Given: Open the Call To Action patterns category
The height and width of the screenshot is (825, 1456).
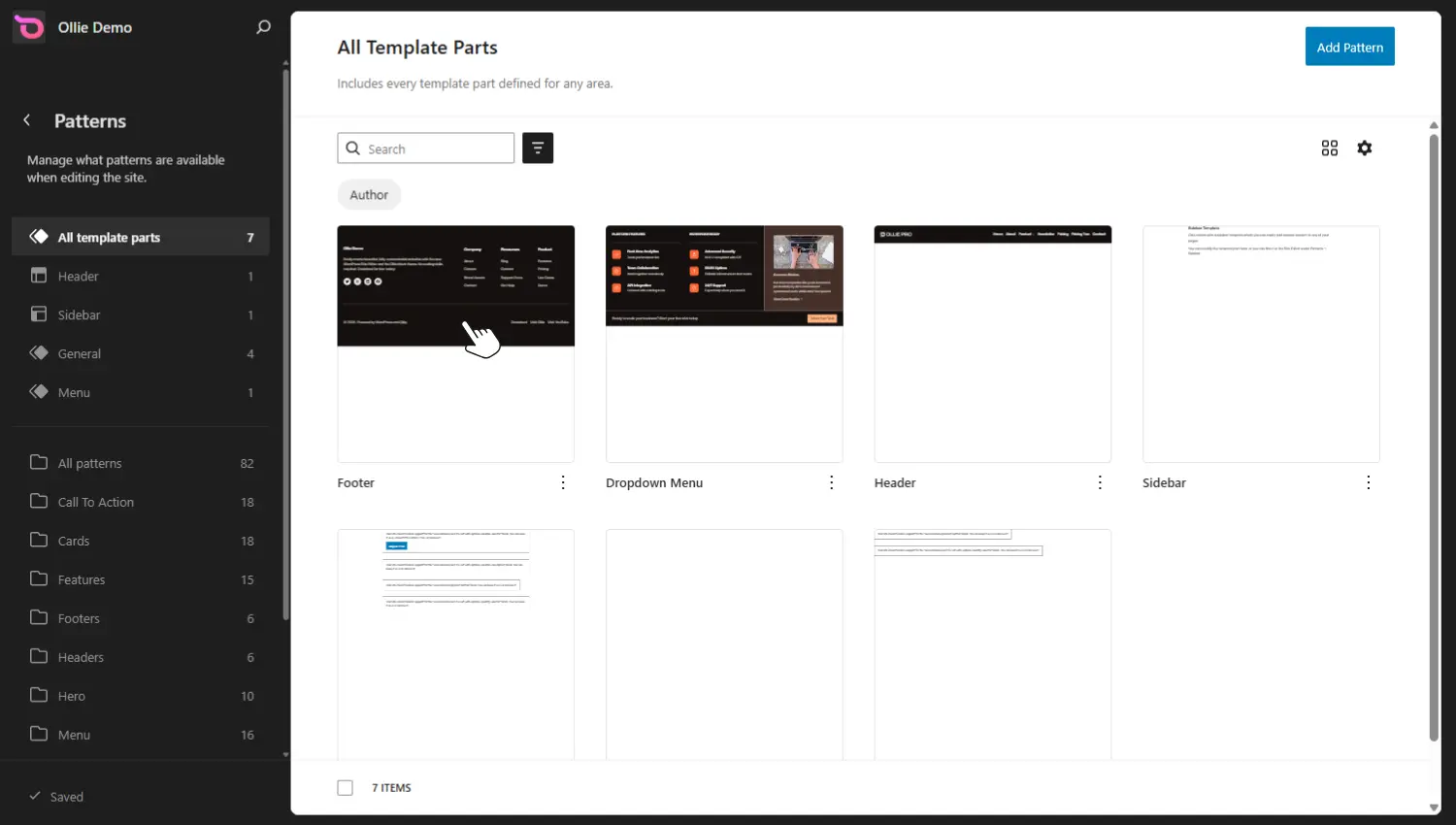Looking at the screenshot, I should 141,502.
